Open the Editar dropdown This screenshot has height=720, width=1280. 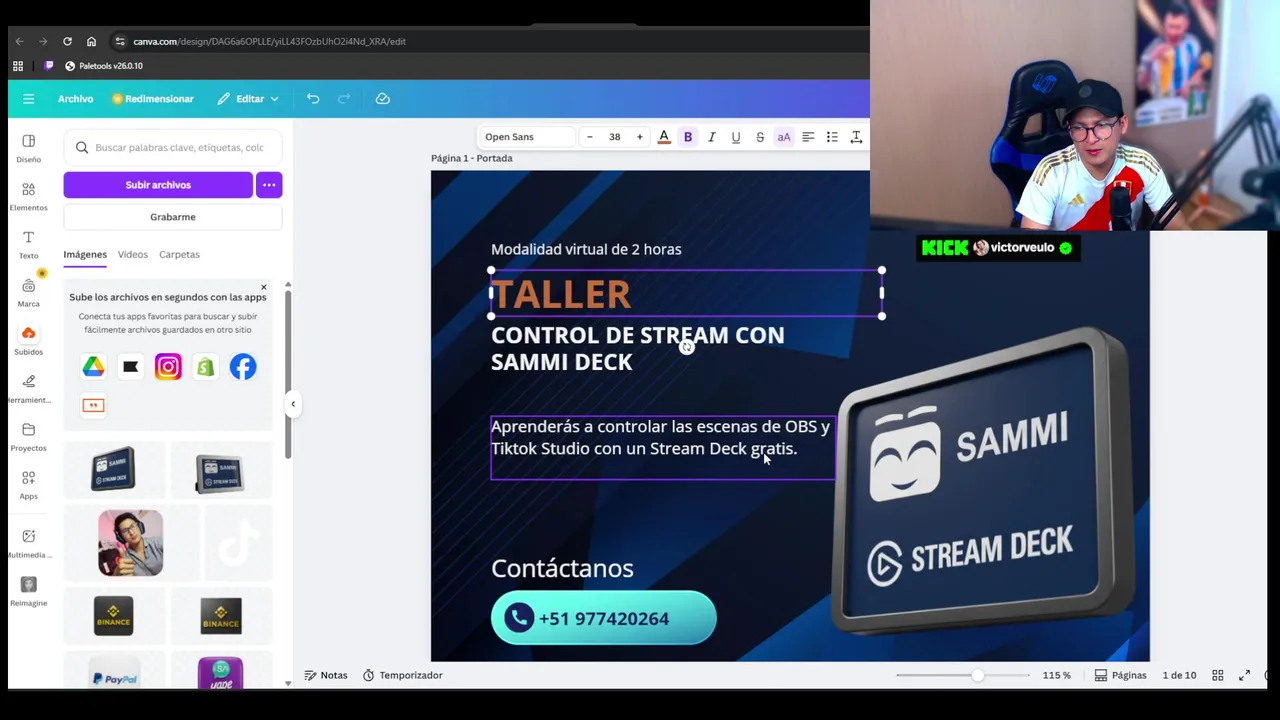[250, 99]
